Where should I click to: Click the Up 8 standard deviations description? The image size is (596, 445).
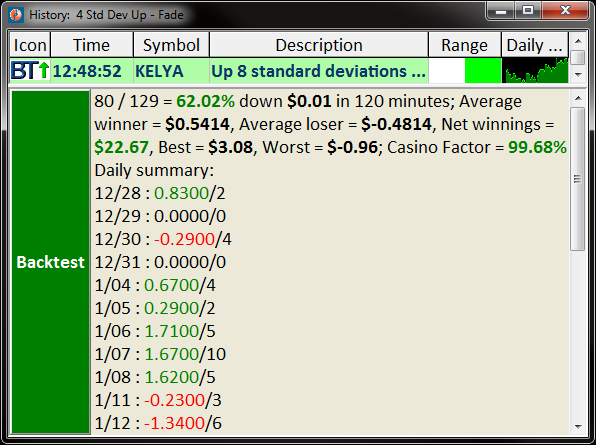pos(319,71)
